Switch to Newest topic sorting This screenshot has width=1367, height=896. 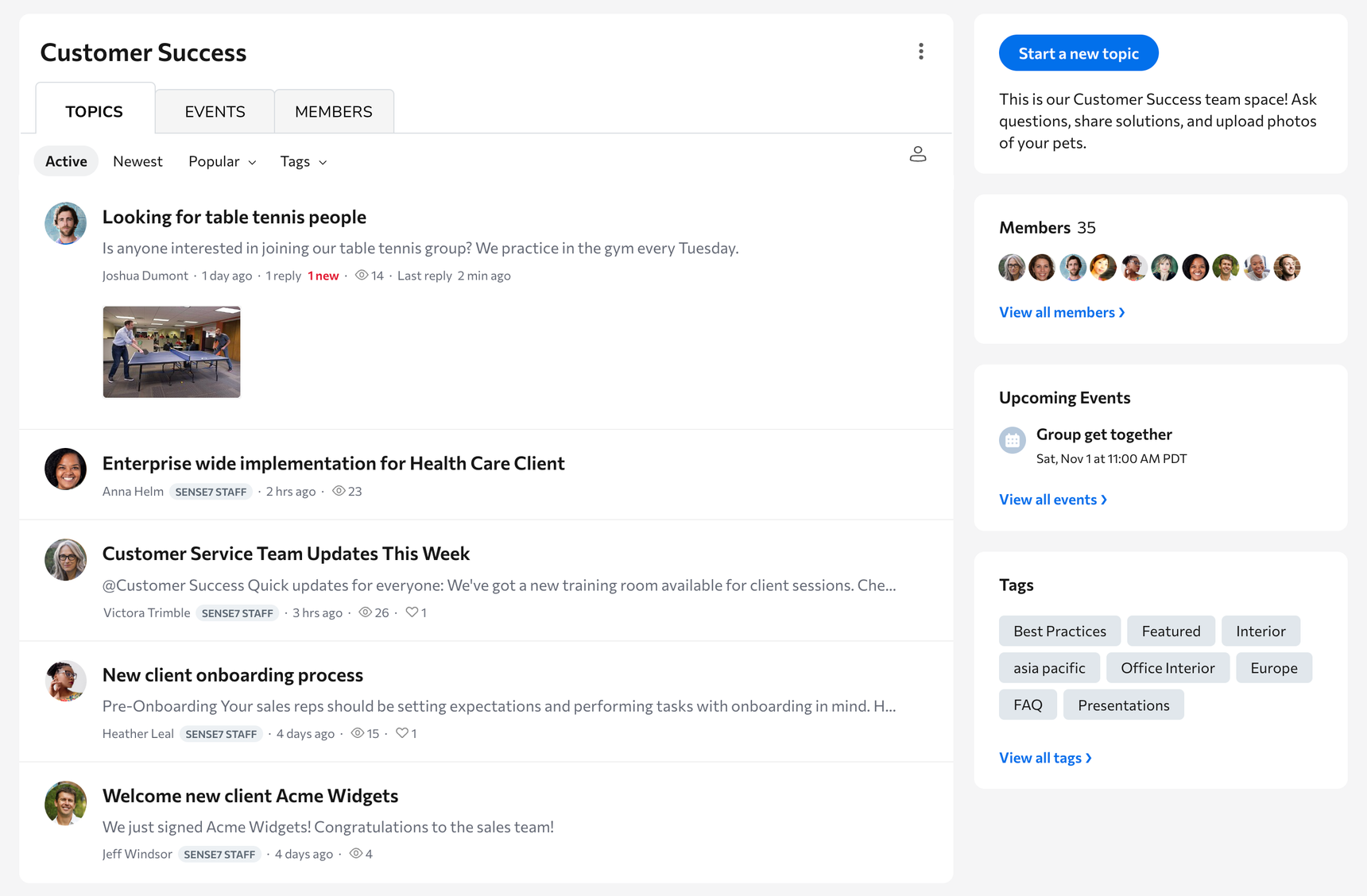[137, 161]
